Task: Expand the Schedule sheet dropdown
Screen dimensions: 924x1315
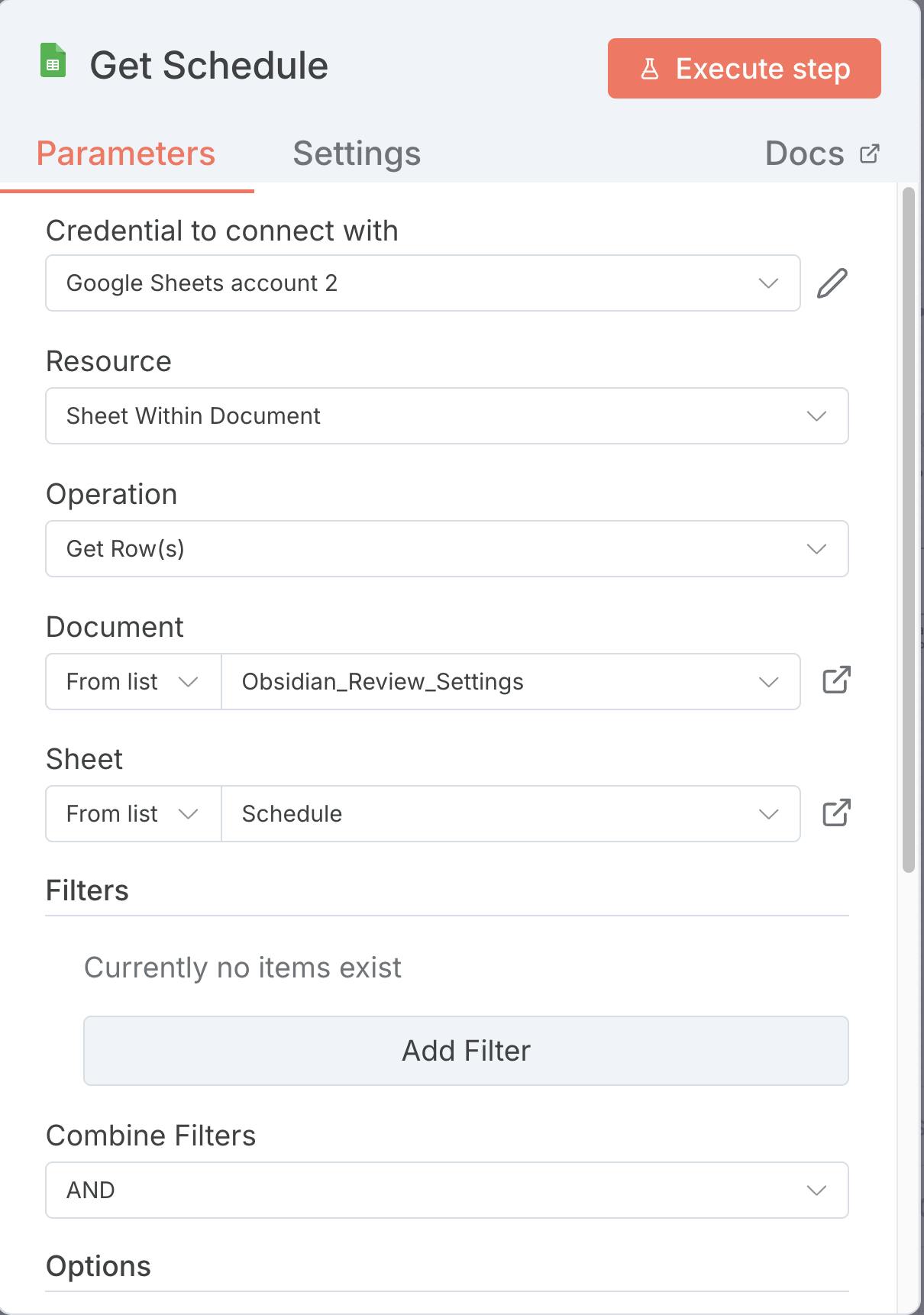Action: (510, 814)
